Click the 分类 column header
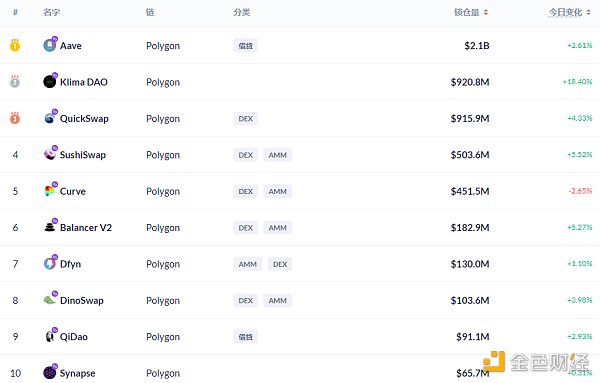The height and width of the screenshot is (383, 600). pos(241,12)
